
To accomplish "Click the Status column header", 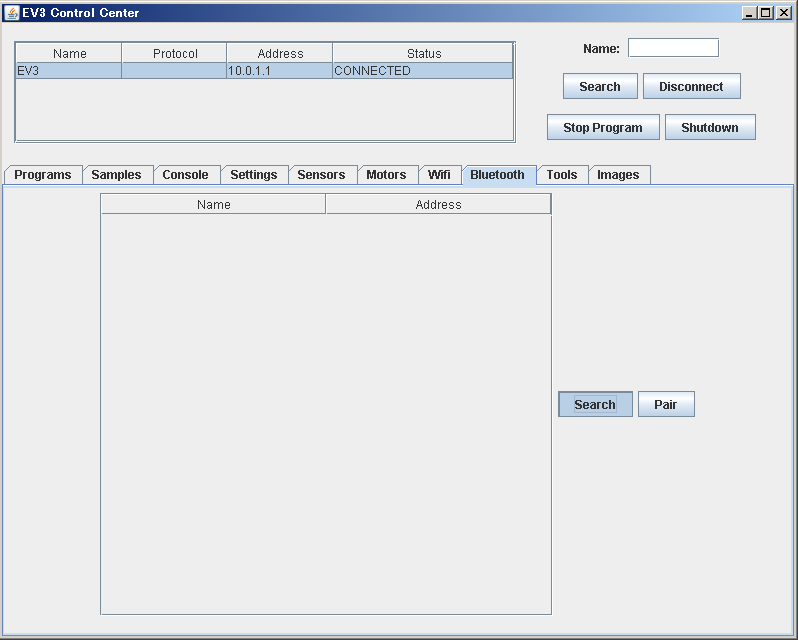I will click(423, 53).
